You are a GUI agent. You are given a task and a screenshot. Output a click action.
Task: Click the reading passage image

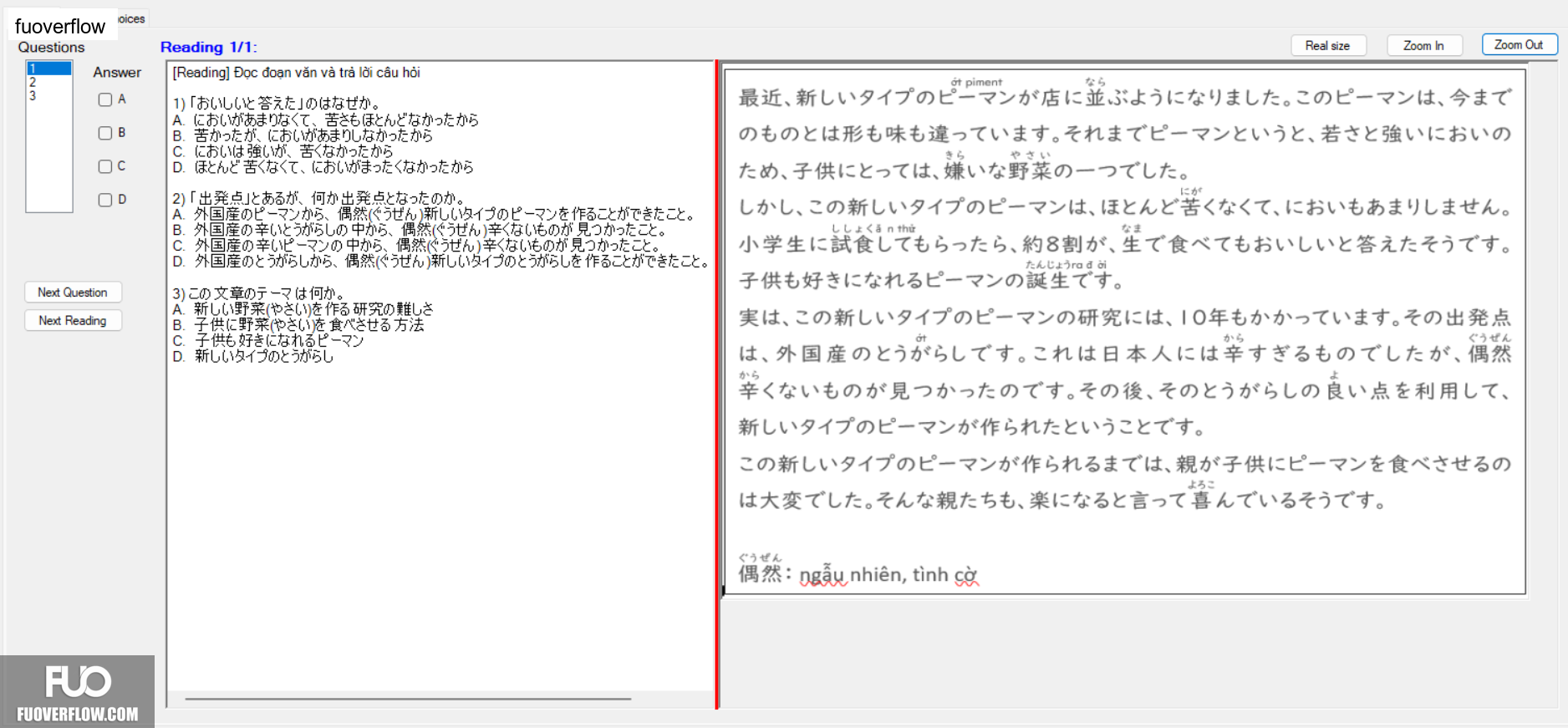click(1125, 332)
